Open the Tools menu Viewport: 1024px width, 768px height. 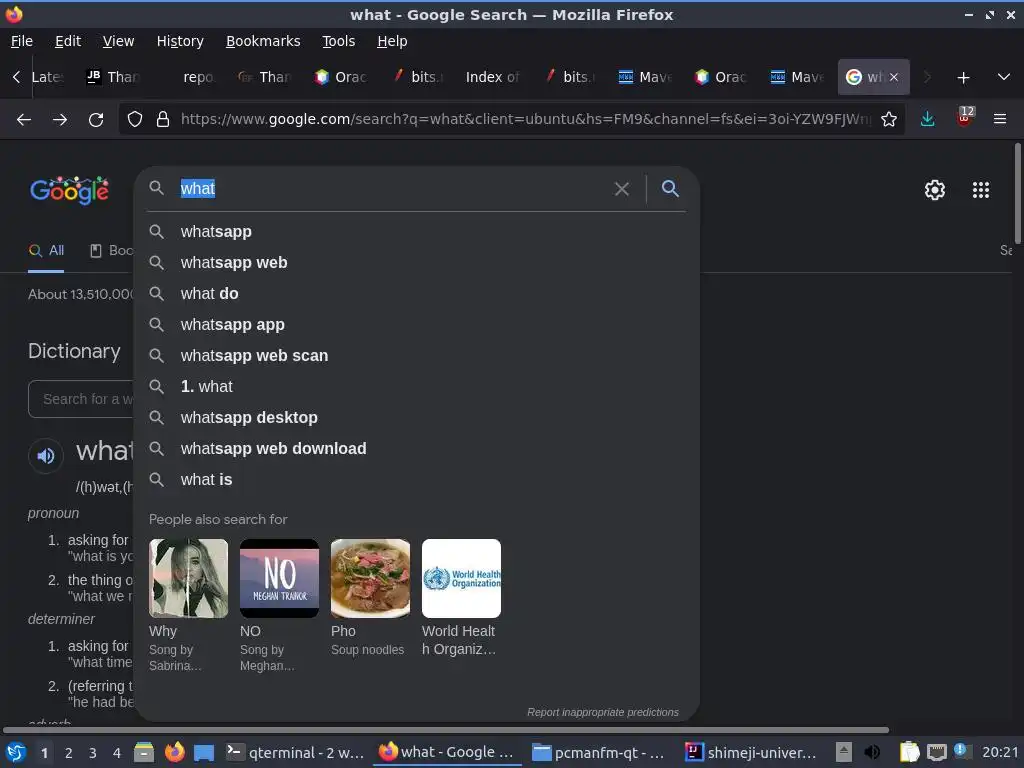coord(338,41)
